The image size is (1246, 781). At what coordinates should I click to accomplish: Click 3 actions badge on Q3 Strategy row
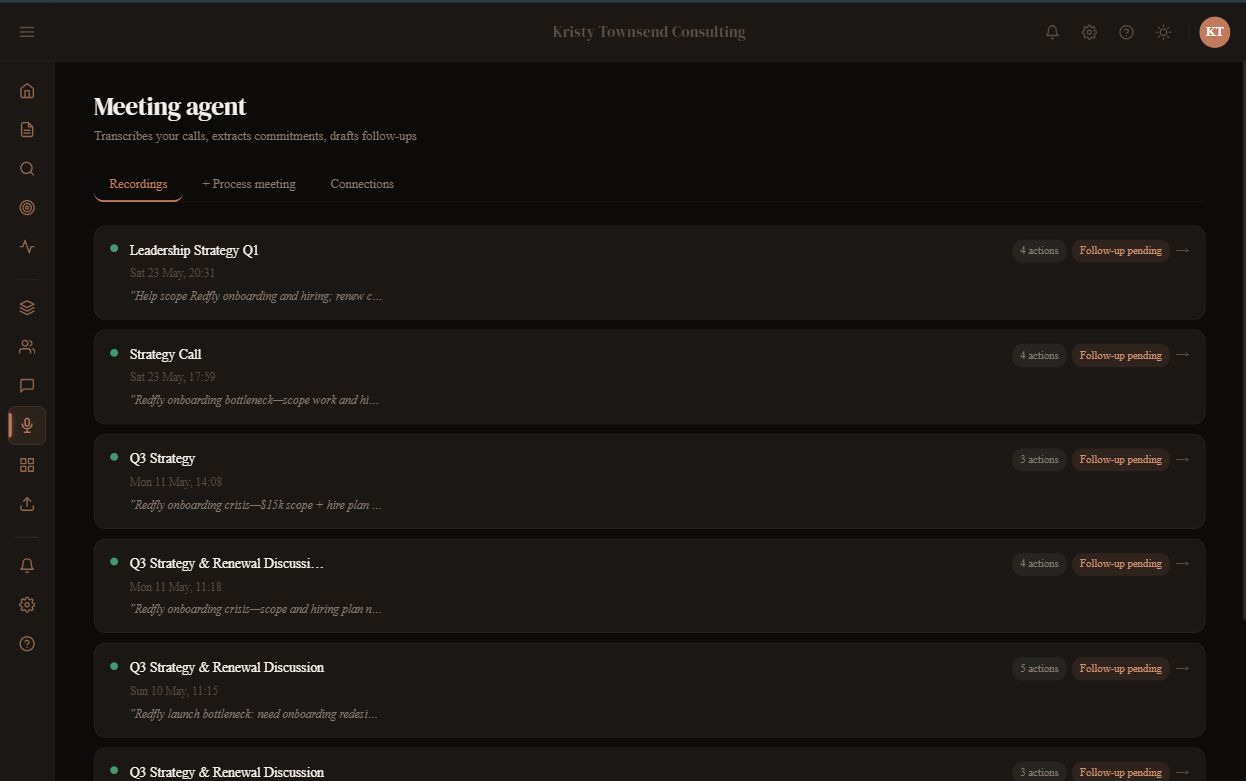(1039, 460)
